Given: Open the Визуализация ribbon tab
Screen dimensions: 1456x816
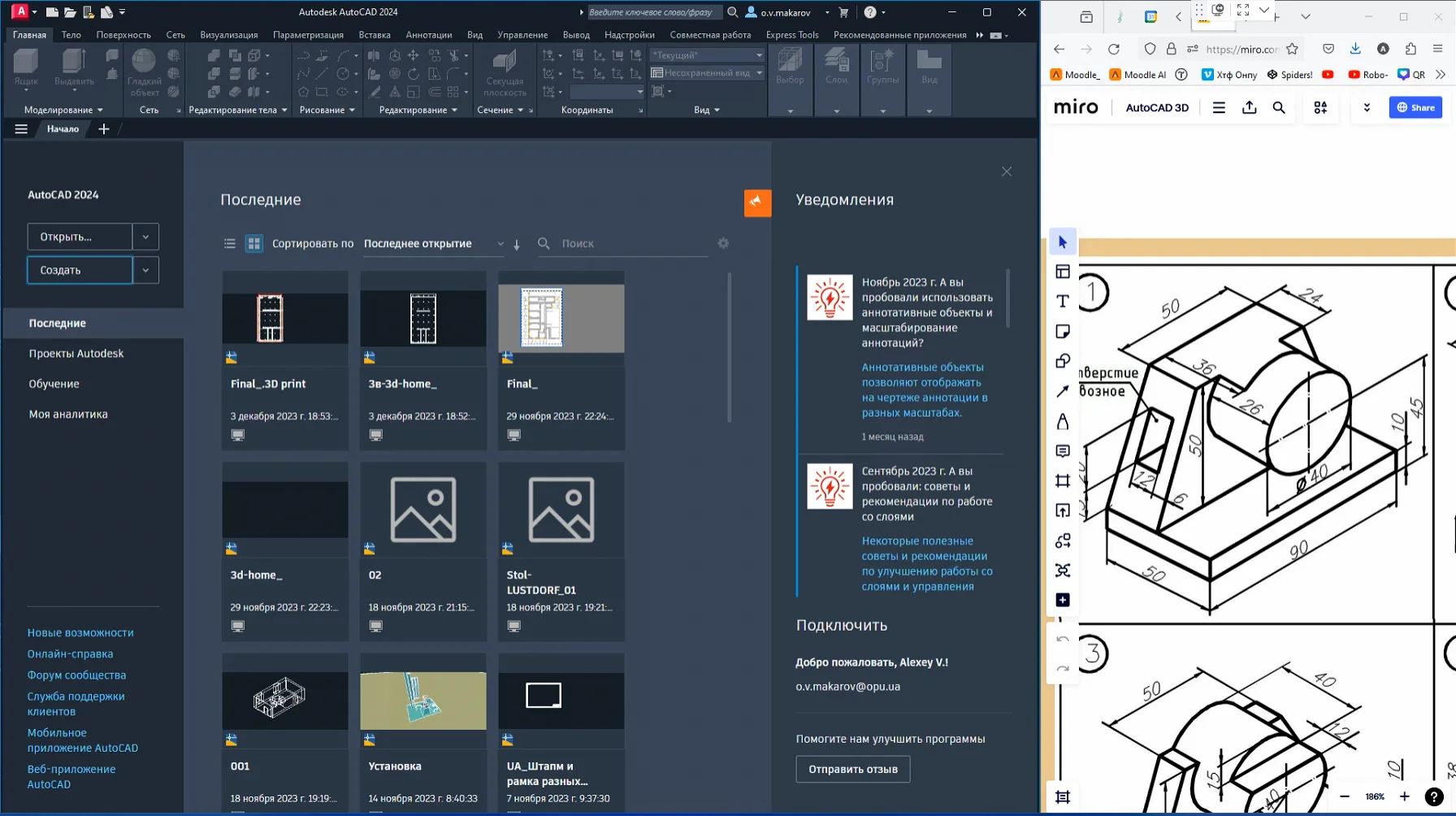Looking at the screenshot, I should coord(229,35).
